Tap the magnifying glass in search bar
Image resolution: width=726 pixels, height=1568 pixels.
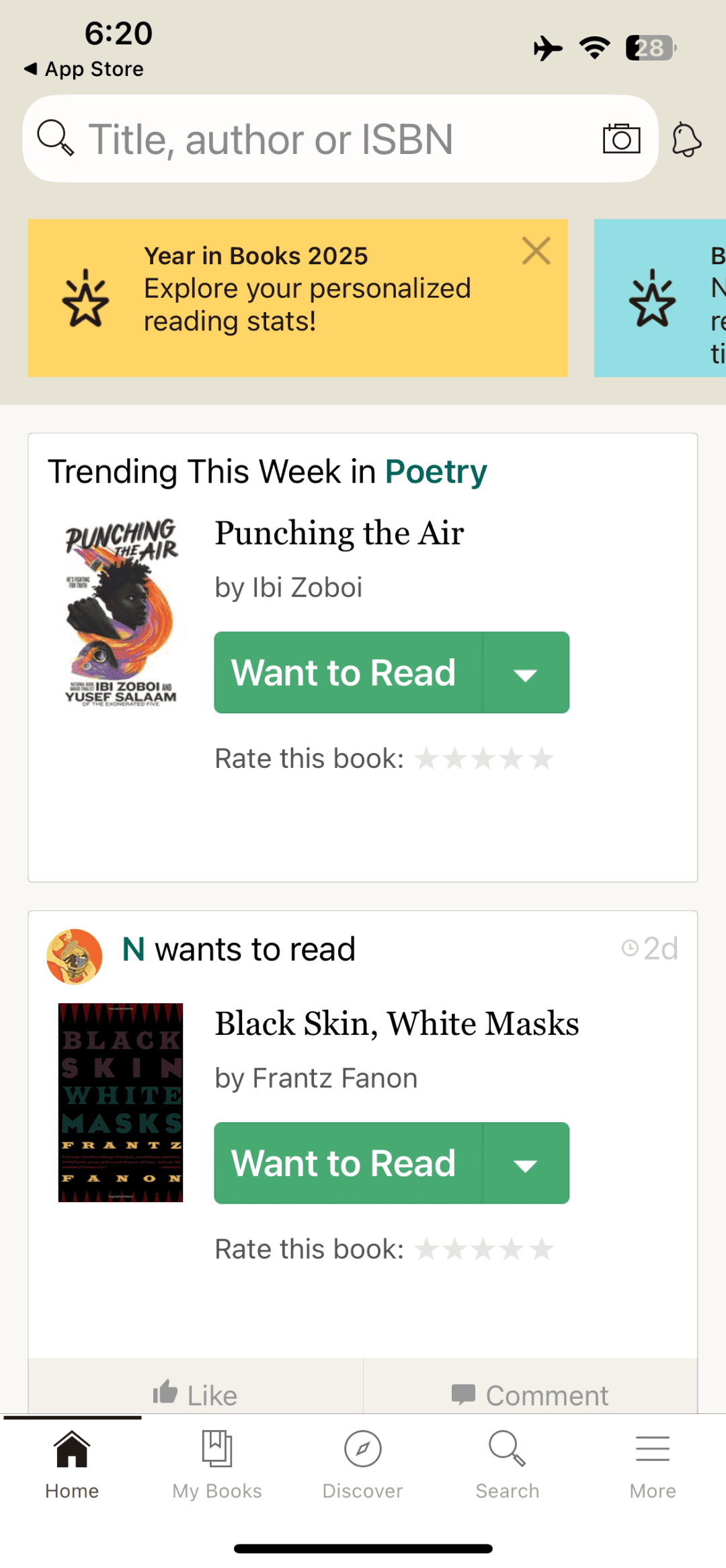[x=55, y=138]
